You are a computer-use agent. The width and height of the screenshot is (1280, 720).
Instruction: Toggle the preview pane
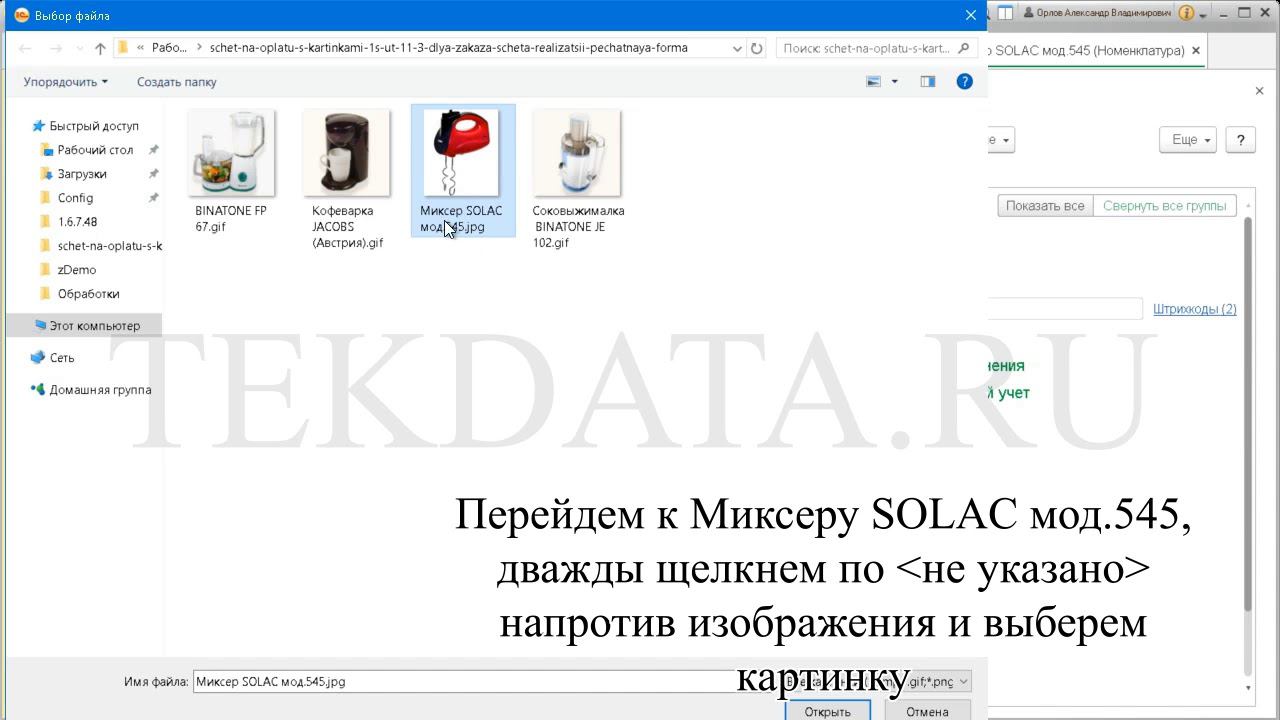tap(928, 82)
